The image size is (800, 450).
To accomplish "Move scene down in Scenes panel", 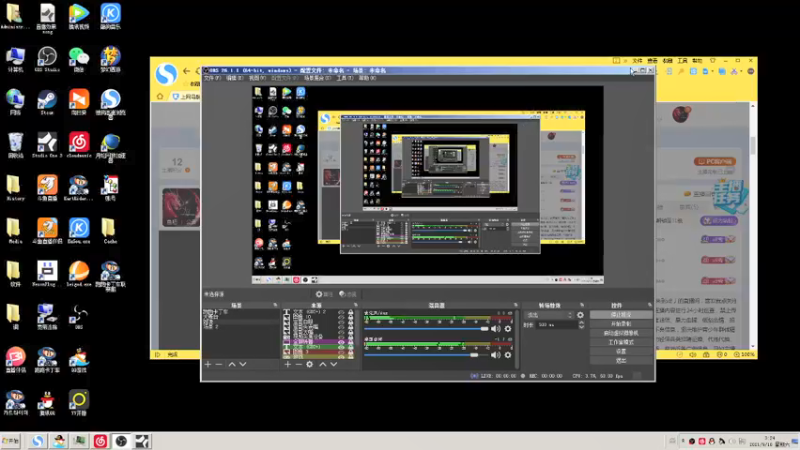I will click(243, 364).
